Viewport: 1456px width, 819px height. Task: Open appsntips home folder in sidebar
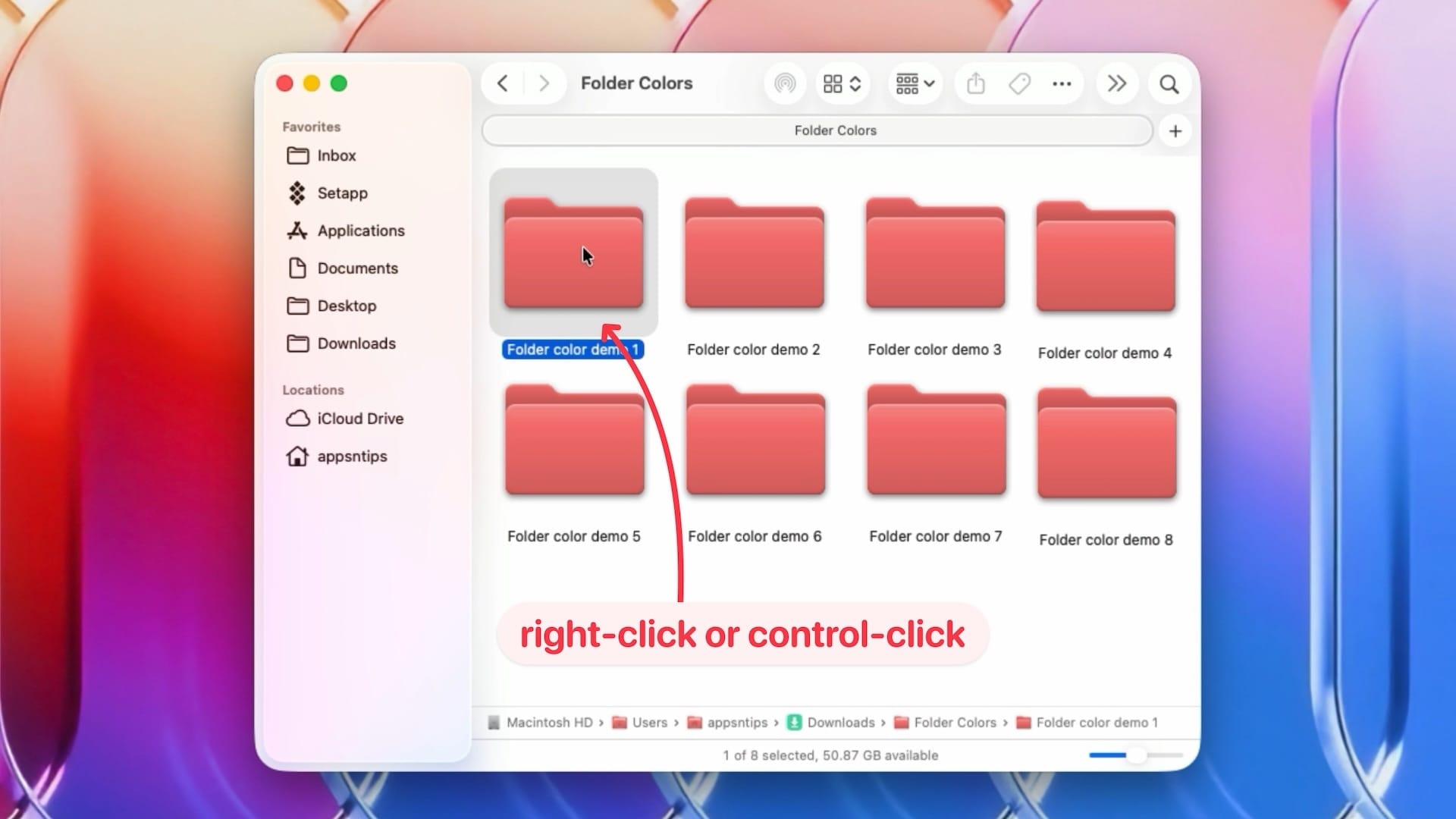pyautogui.click(x=337, y=457)
